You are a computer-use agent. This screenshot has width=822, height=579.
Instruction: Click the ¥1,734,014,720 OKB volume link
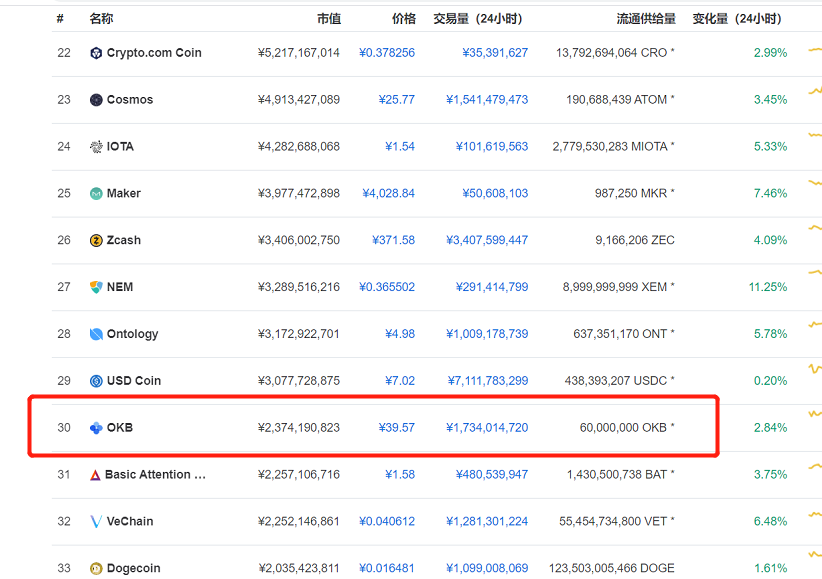pos(487,428)
